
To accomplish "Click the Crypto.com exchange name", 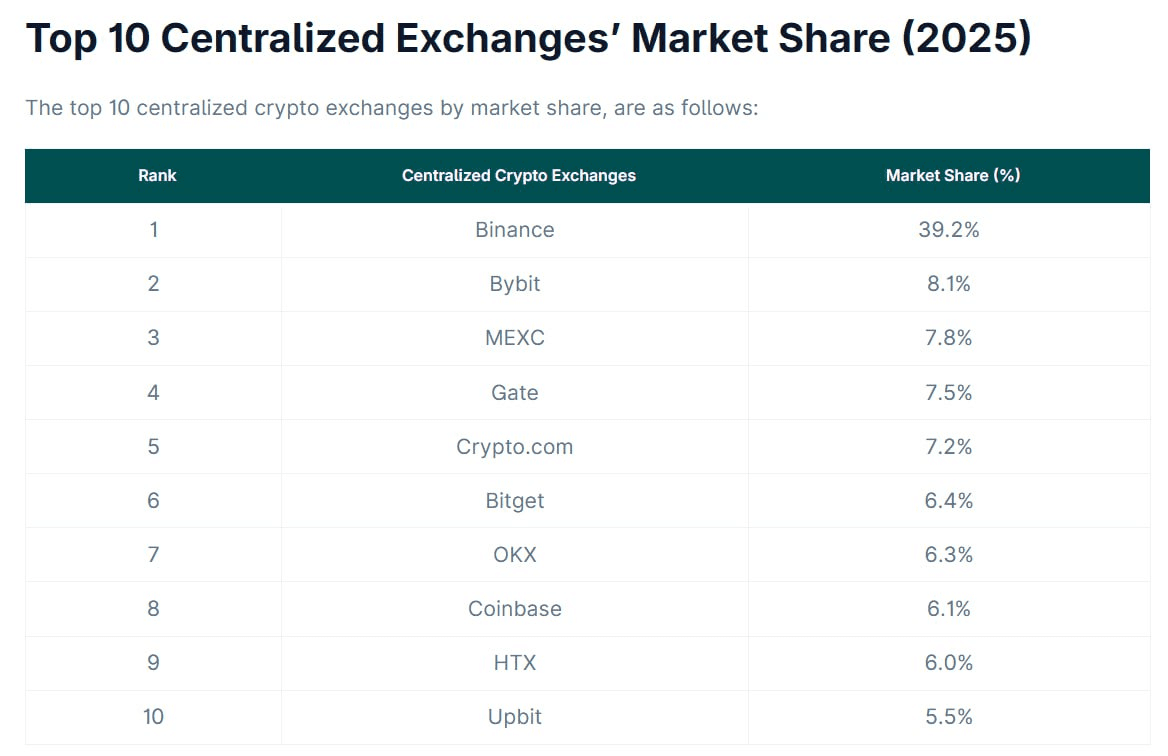I will 514,446.
